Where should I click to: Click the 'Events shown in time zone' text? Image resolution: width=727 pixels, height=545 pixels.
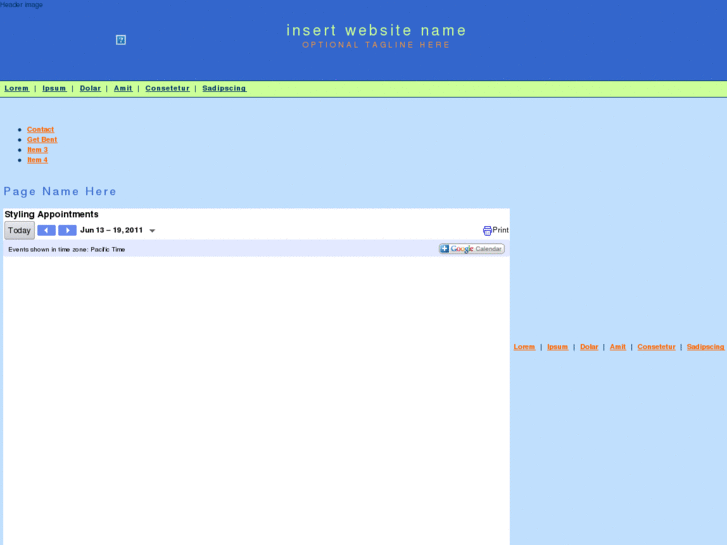(67, 250)
